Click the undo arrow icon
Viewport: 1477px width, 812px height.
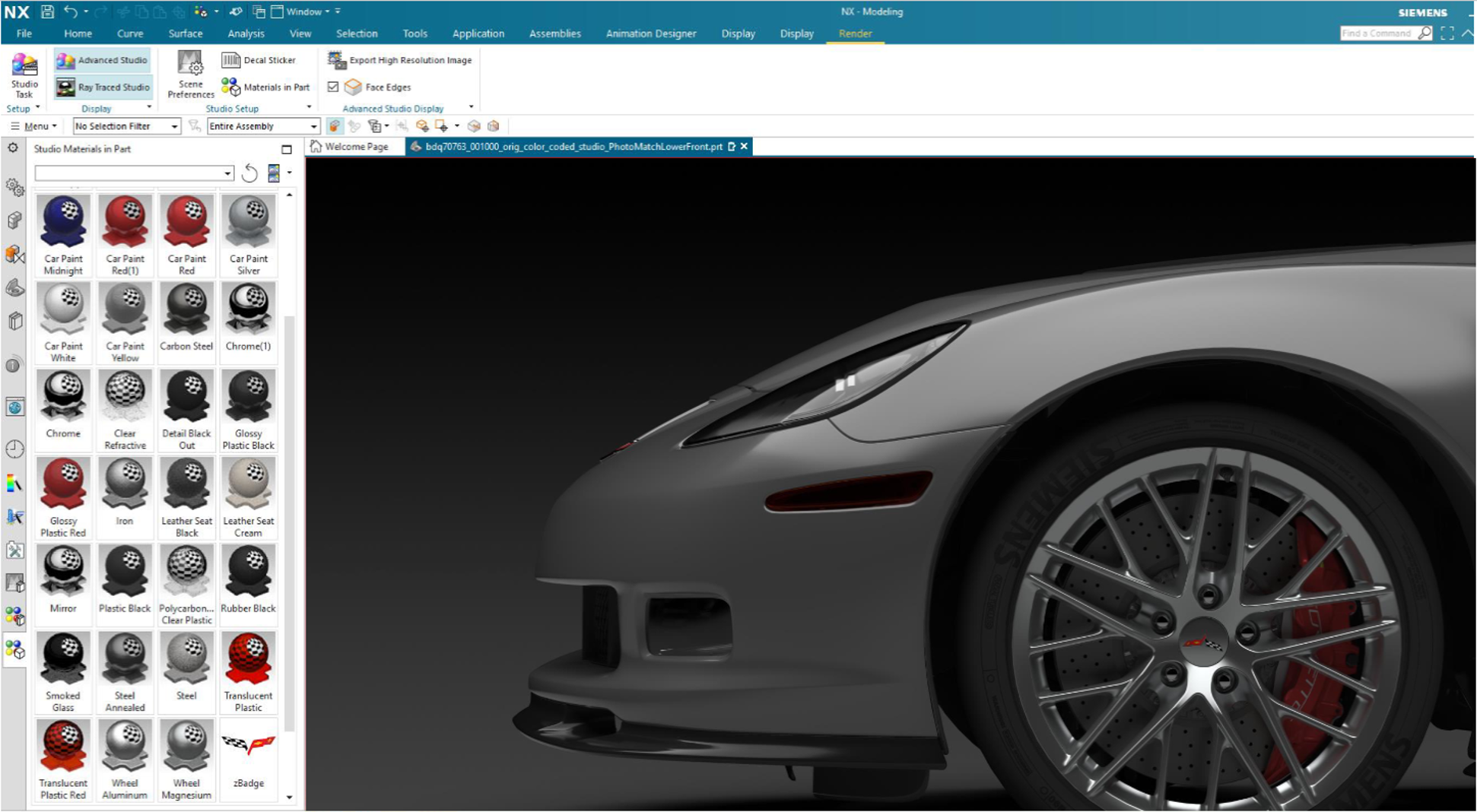(x=71, y=11)
